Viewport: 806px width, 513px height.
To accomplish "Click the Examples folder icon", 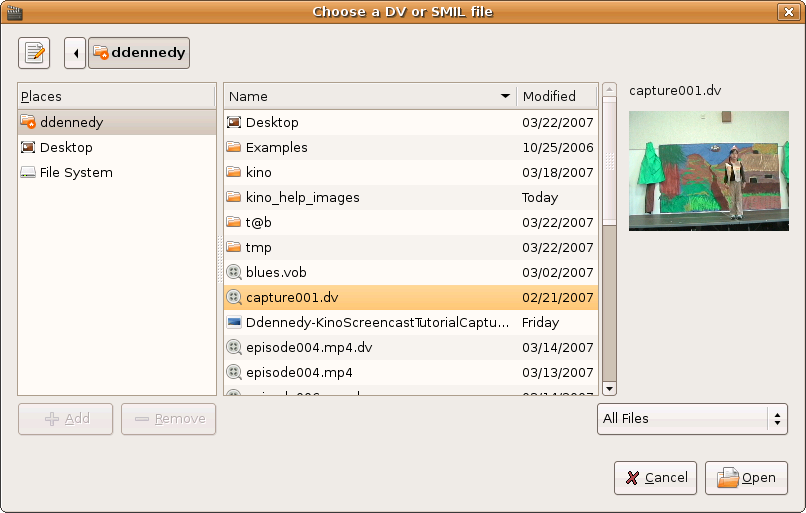I will [x=234, y=147].
